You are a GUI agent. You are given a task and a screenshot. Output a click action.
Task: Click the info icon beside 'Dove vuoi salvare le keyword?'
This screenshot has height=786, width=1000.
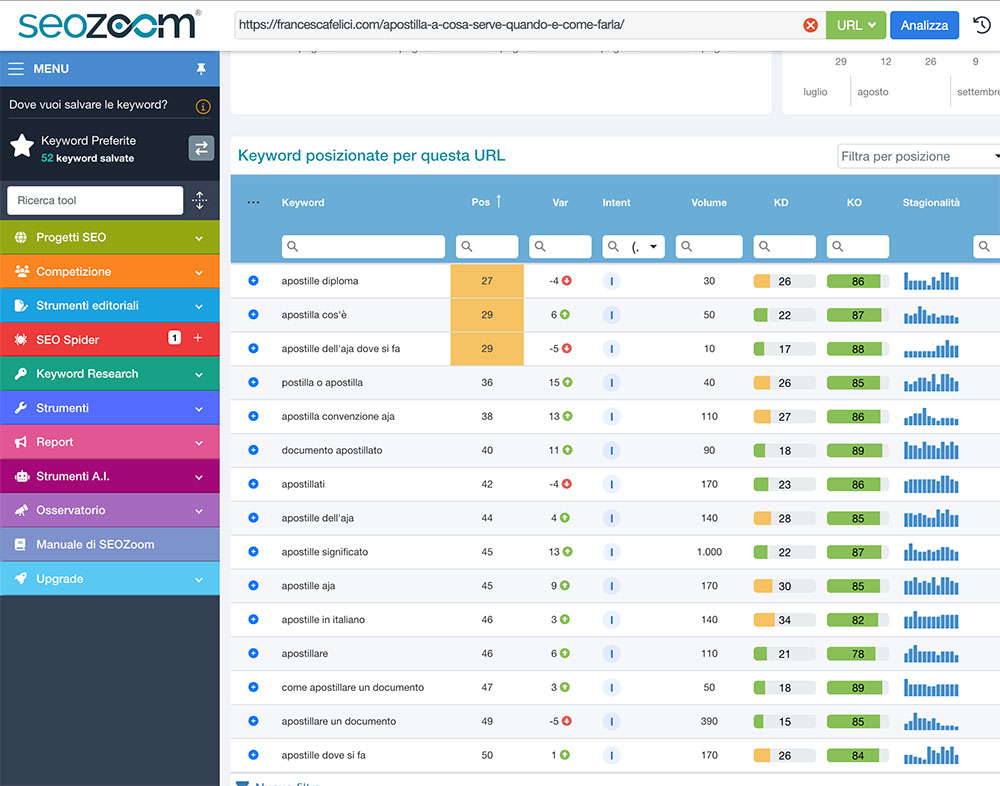[203, 107]
